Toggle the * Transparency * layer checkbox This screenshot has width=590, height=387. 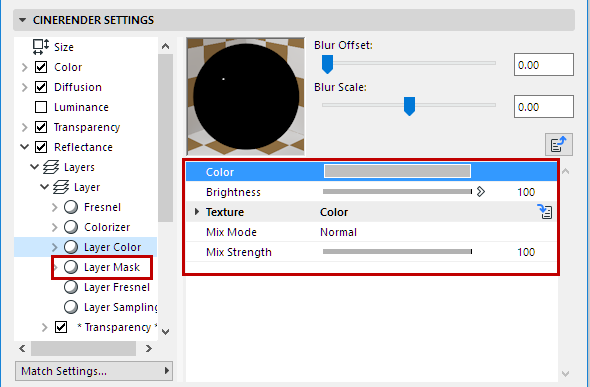point(61,327)
